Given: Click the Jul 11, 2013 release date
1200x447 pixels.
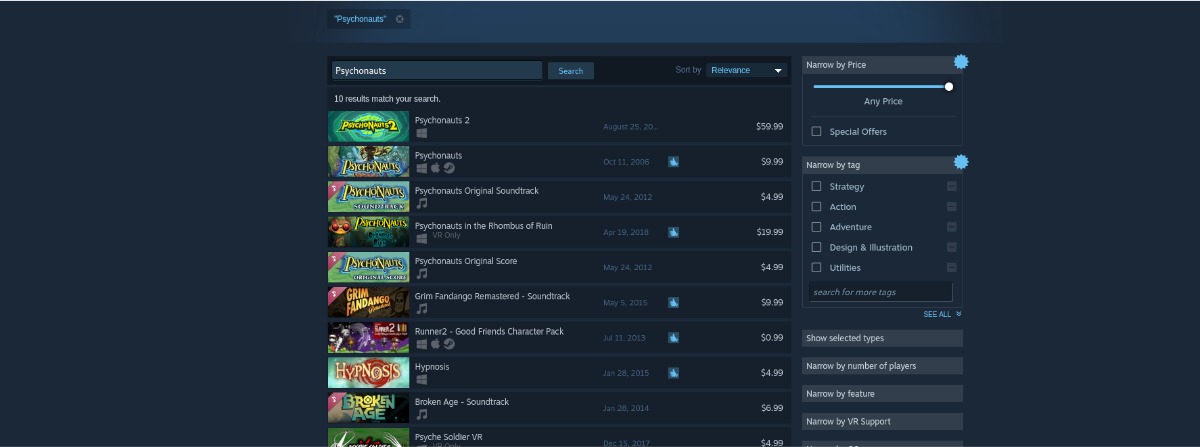Looking at the screenshot, I should click(625, 338).
